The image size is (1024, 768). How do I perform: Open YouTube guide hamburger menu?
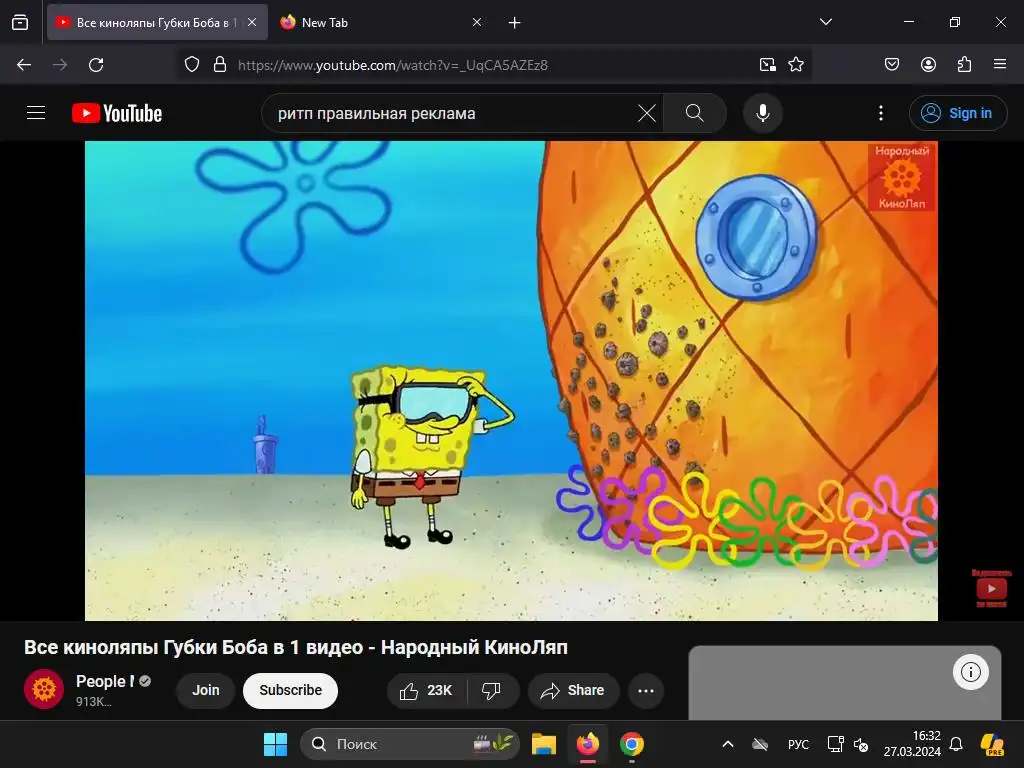pos(36,113)
